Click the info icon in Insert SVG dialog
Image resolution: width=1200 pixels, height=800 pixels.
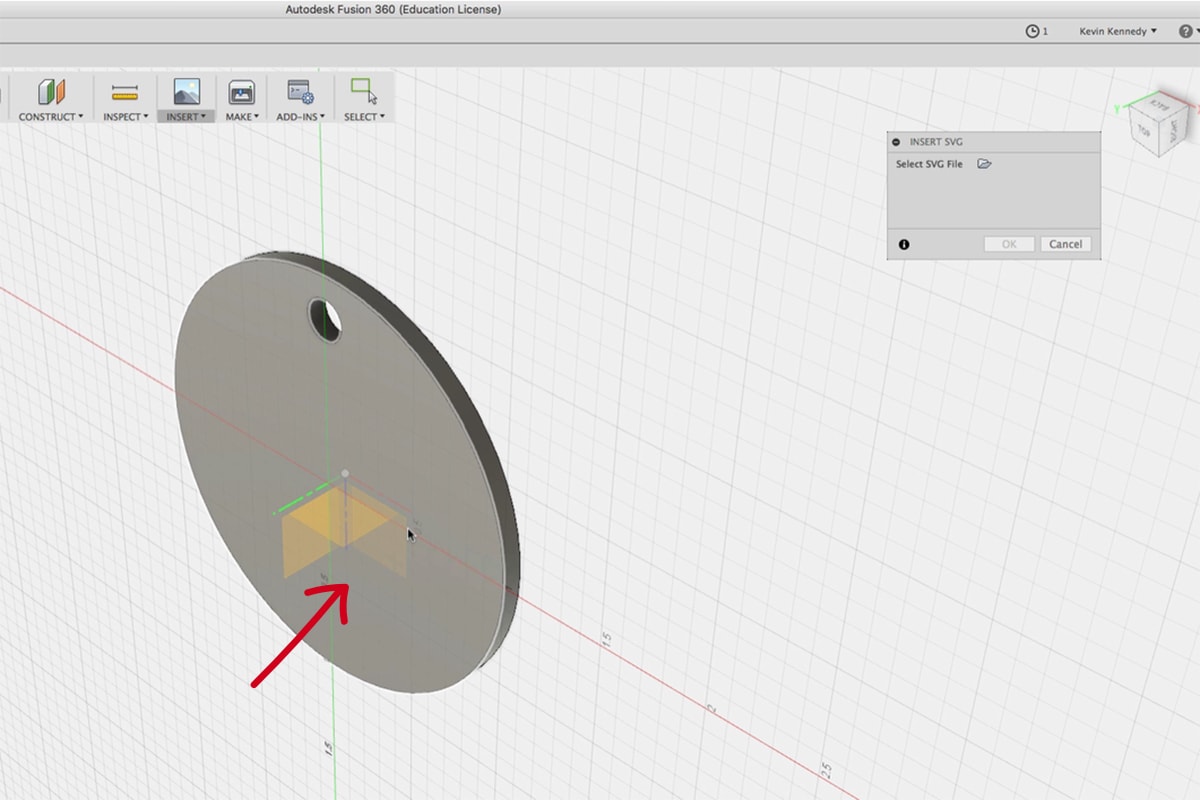point(904,244)
